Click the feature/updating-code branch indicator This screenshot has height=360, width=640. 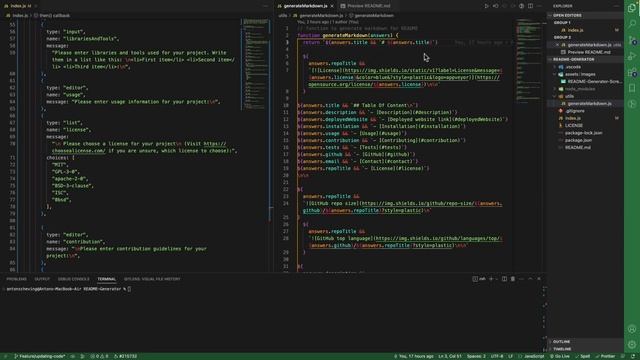(x=40, y=356)
